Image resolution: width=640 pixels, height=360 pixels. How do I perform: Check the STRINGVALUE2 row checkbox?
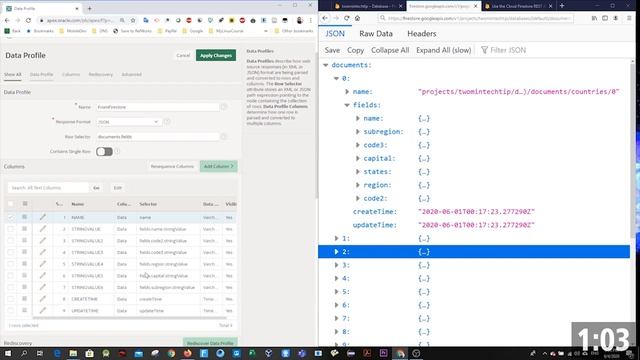pos(11,241)
